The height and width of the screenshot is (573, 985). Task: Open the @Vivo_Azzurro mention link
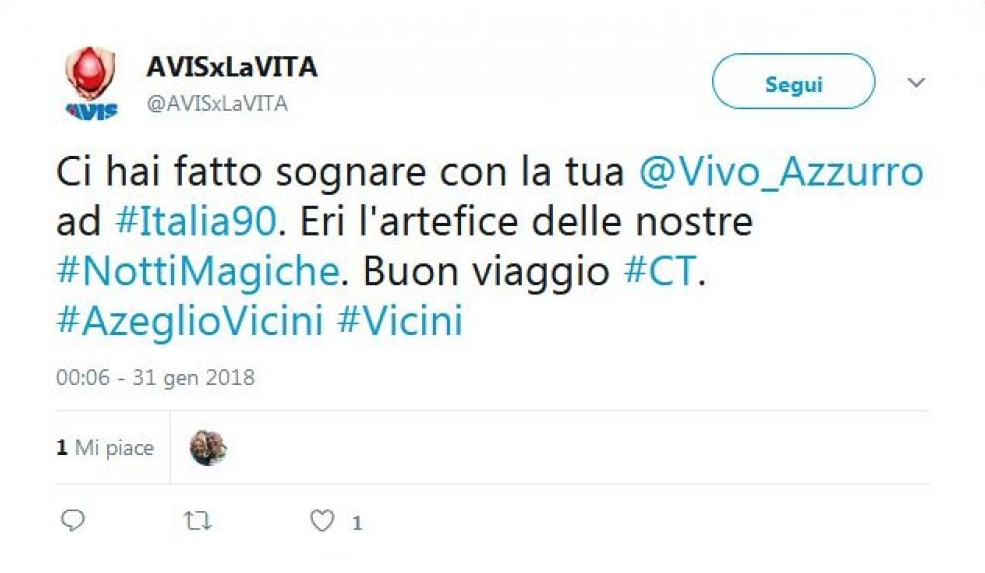[781, 172]
